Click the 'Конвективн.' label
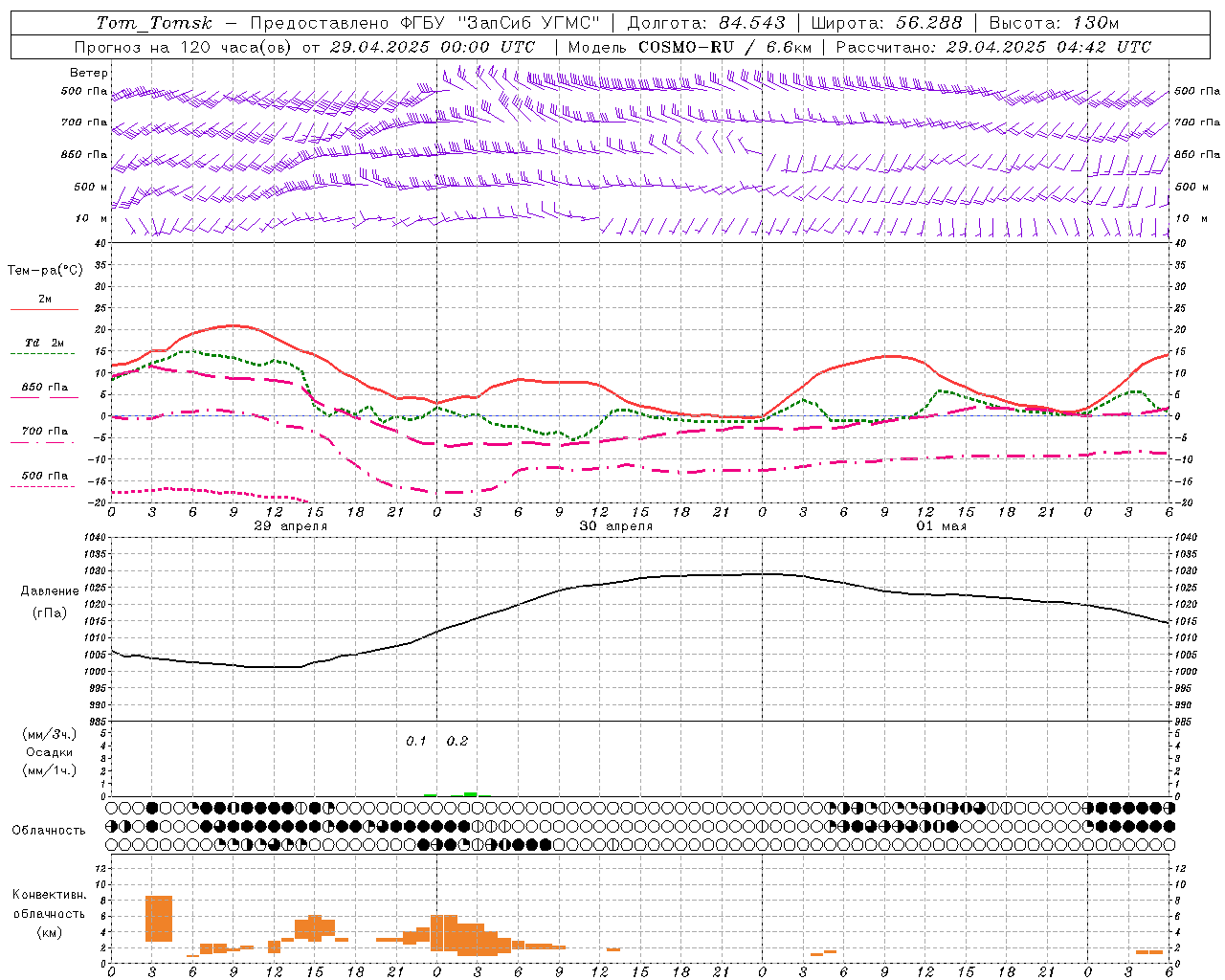Image resolution: width=1225 pixels, height=980 pixels. (49, 895)
